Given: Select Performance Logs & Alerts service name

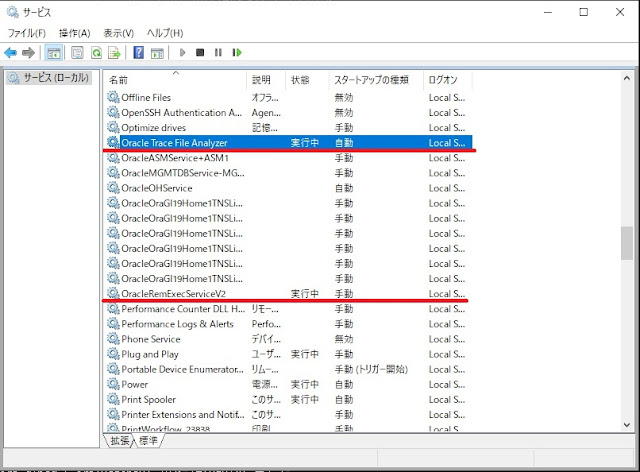Looking at the screenshot, I should (178, 324).
